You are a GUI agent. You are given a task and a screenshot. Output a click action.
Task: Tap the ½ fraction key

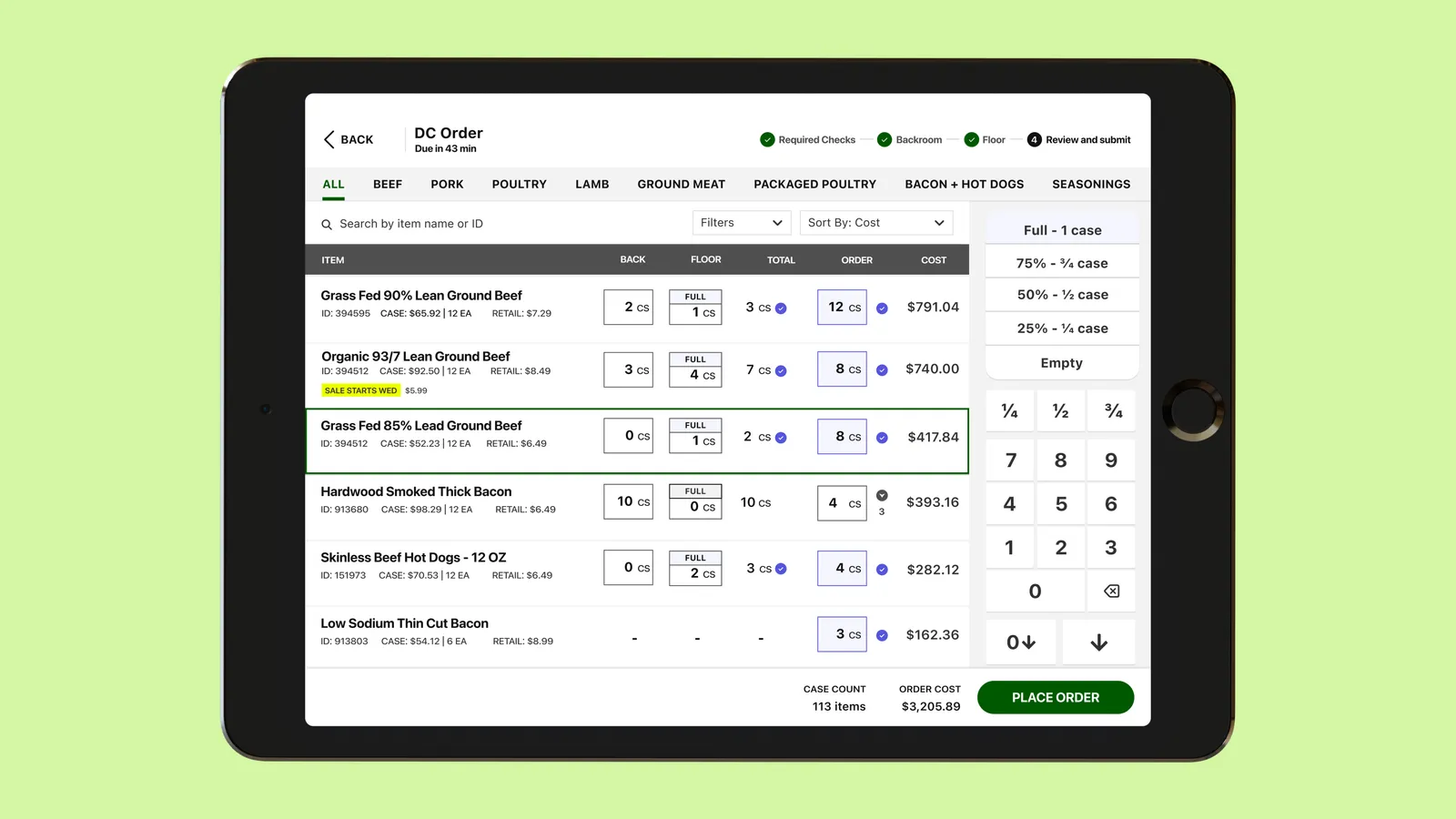[x=1060, y=411]
